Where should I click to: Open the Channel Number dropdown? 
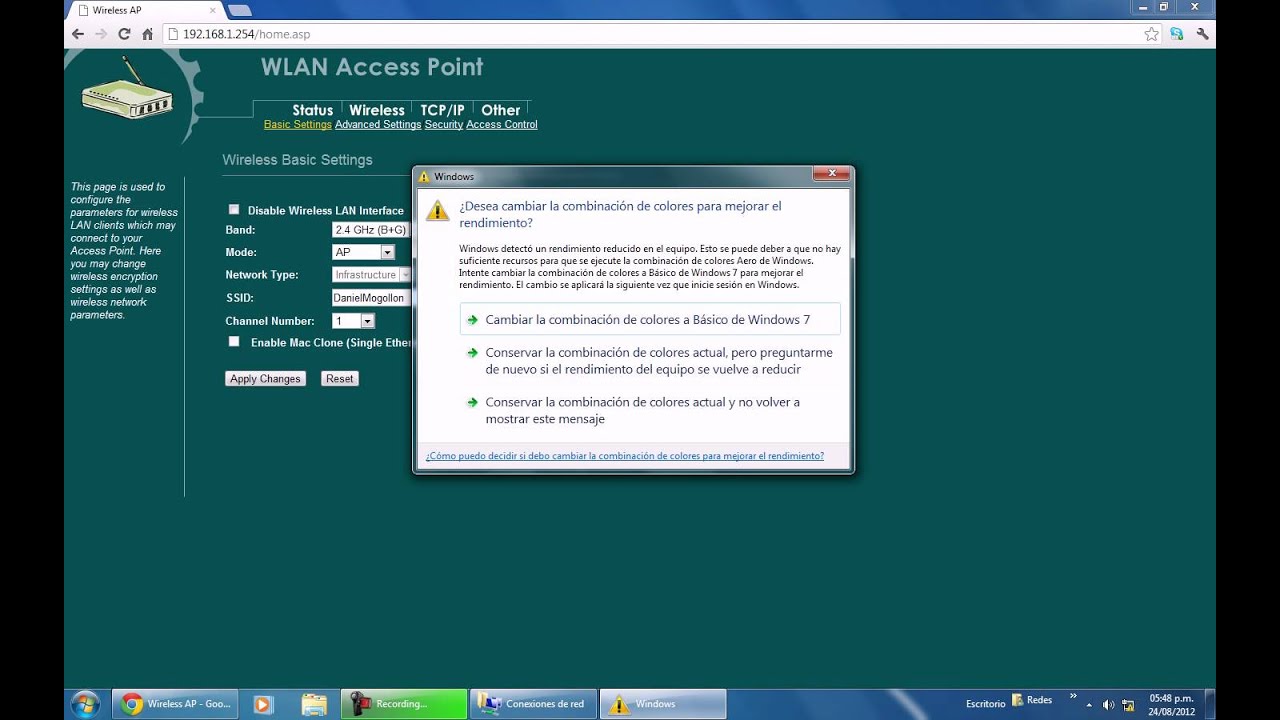point(353,321)
